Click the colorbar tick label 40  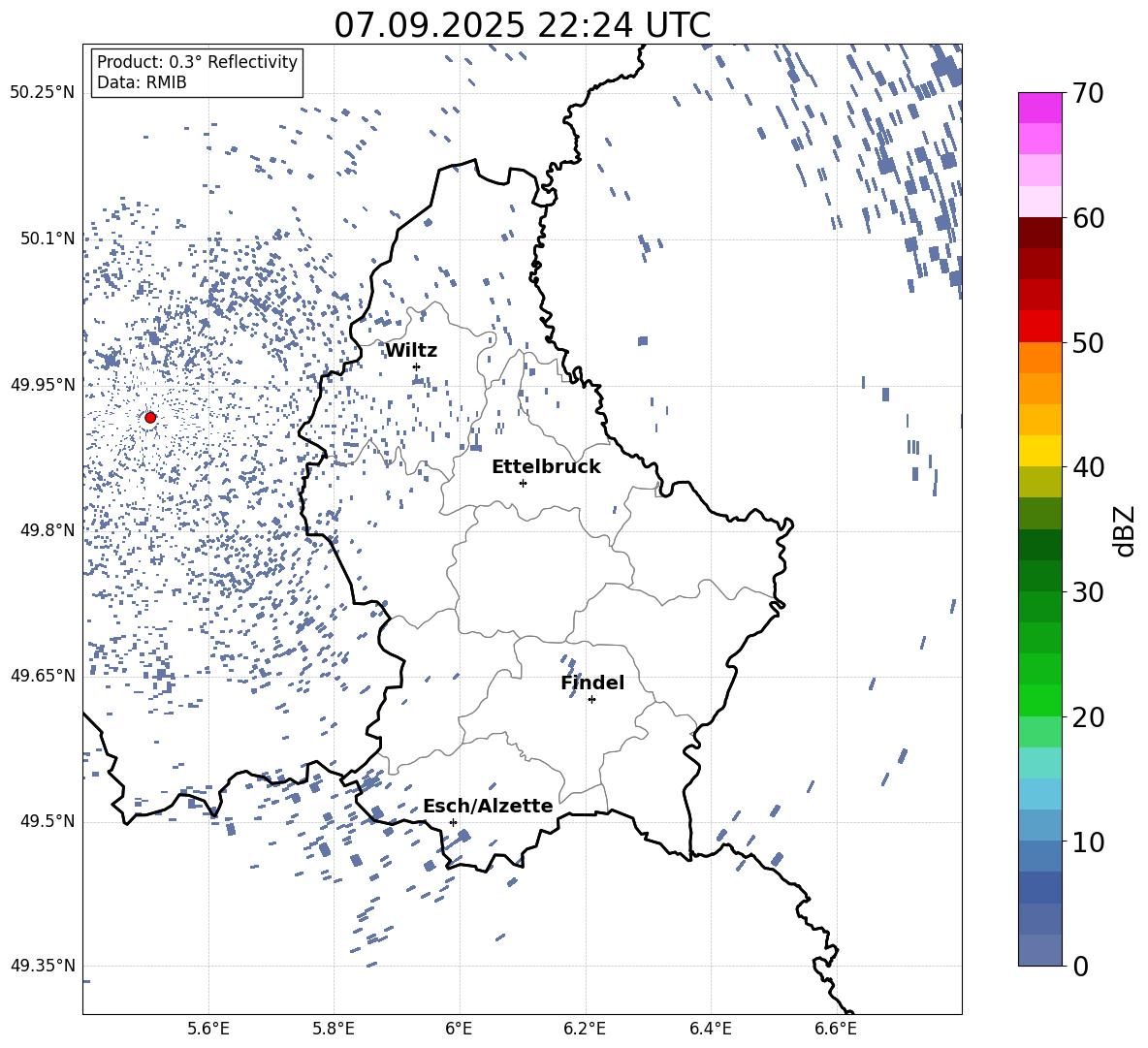[x=1089, y=467]
